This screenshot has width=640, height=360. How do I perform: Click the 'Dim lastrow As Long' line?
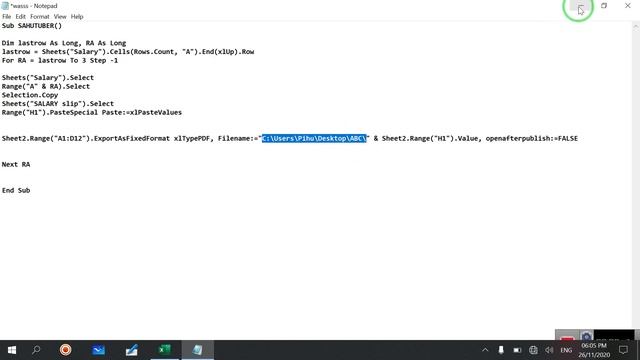64,43
